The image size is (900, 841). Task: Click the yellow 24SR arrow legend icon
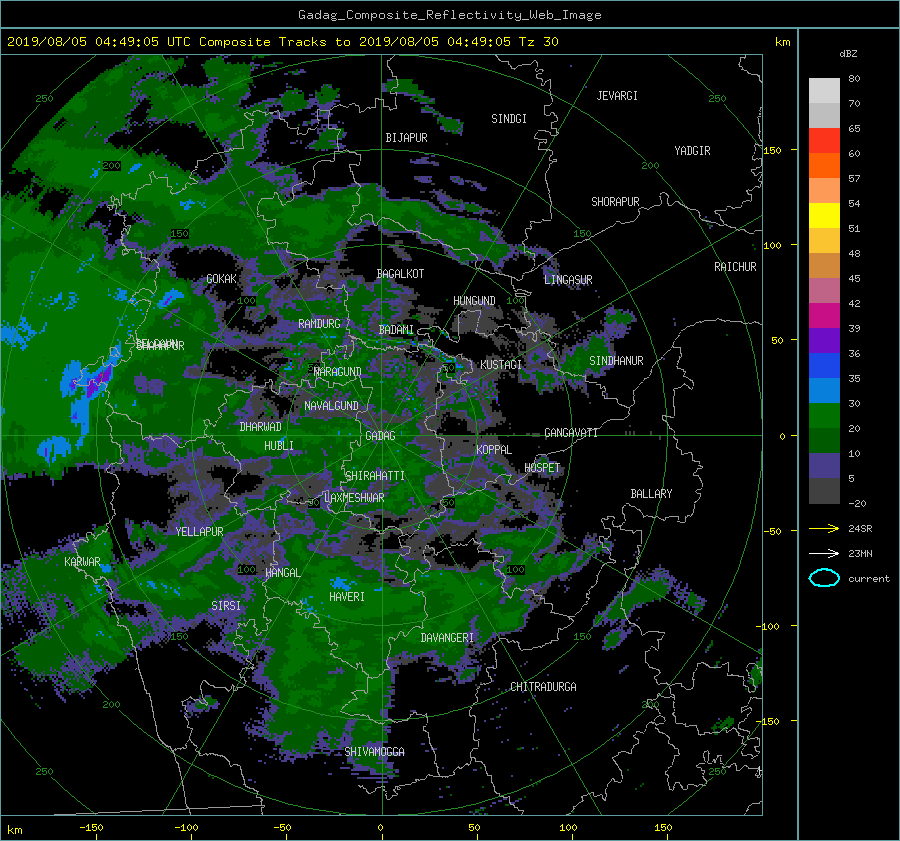(824, 528)
